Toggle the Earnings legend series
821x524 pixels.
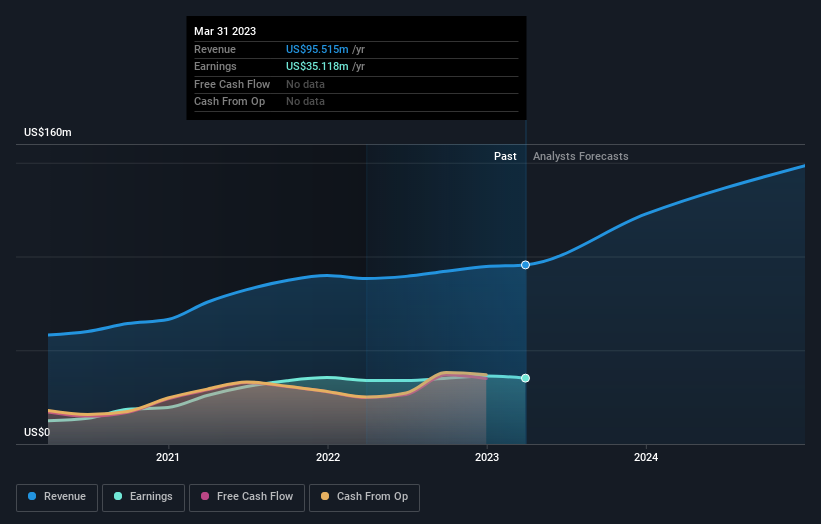pos(143,497)
